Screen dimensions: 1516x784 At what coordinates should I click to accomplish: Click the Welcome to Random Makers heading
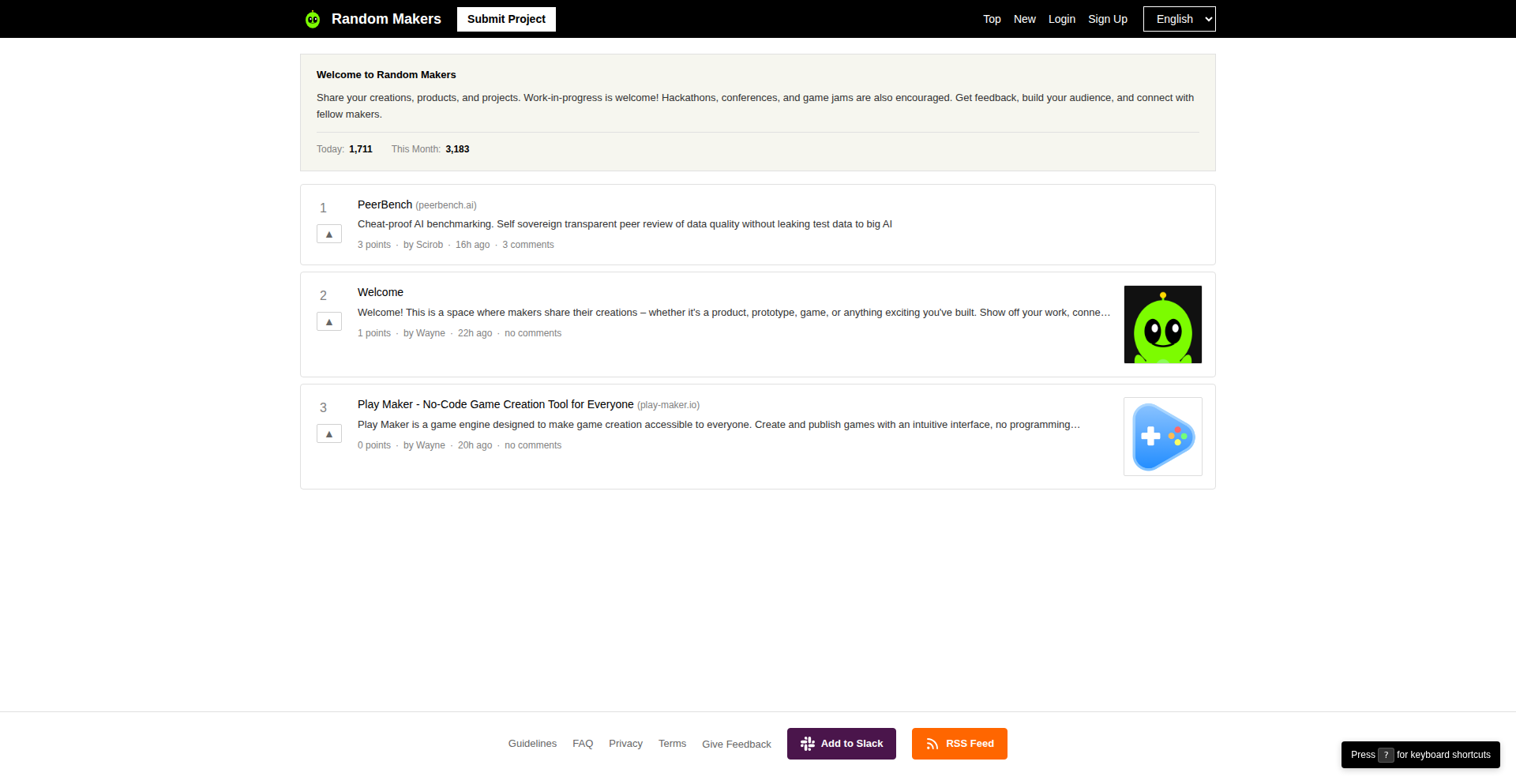click(386, 75)
